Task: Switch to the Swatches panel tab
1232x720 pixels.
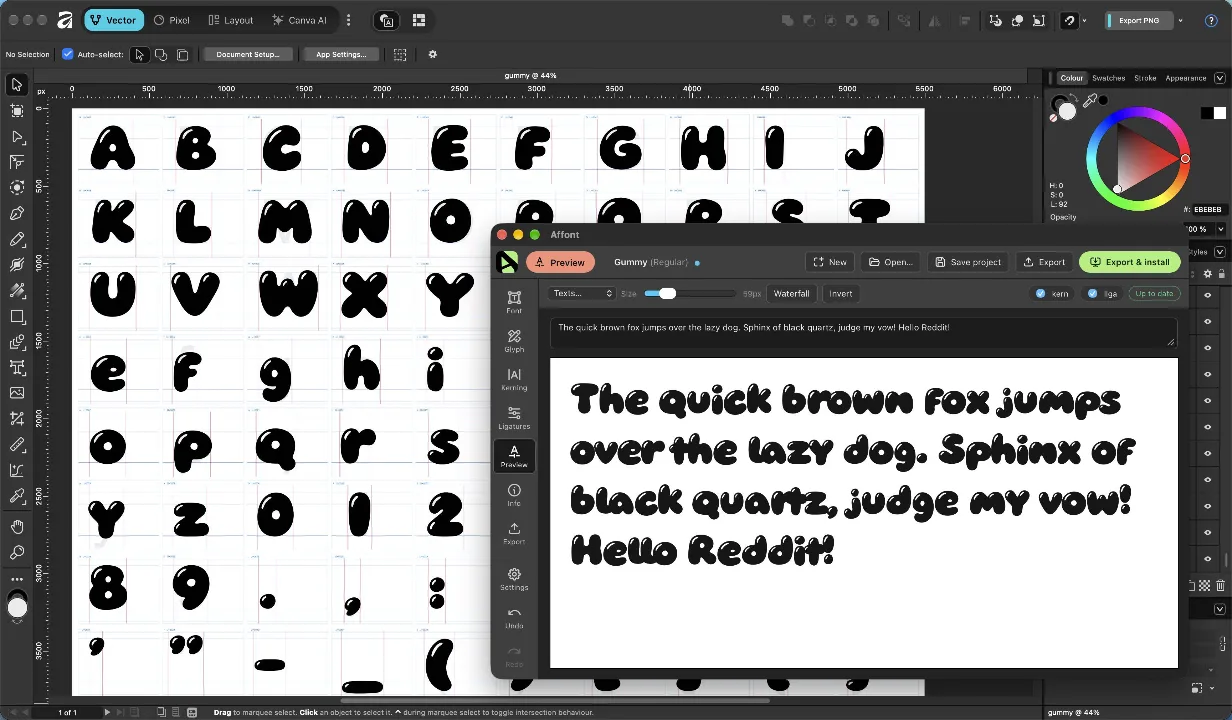Action: (x=1108, y=78)
